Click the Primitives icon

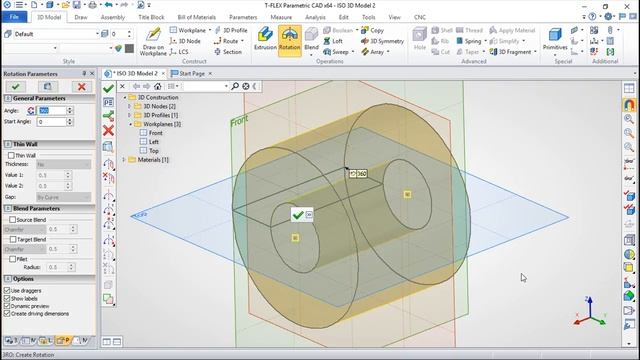555,39
